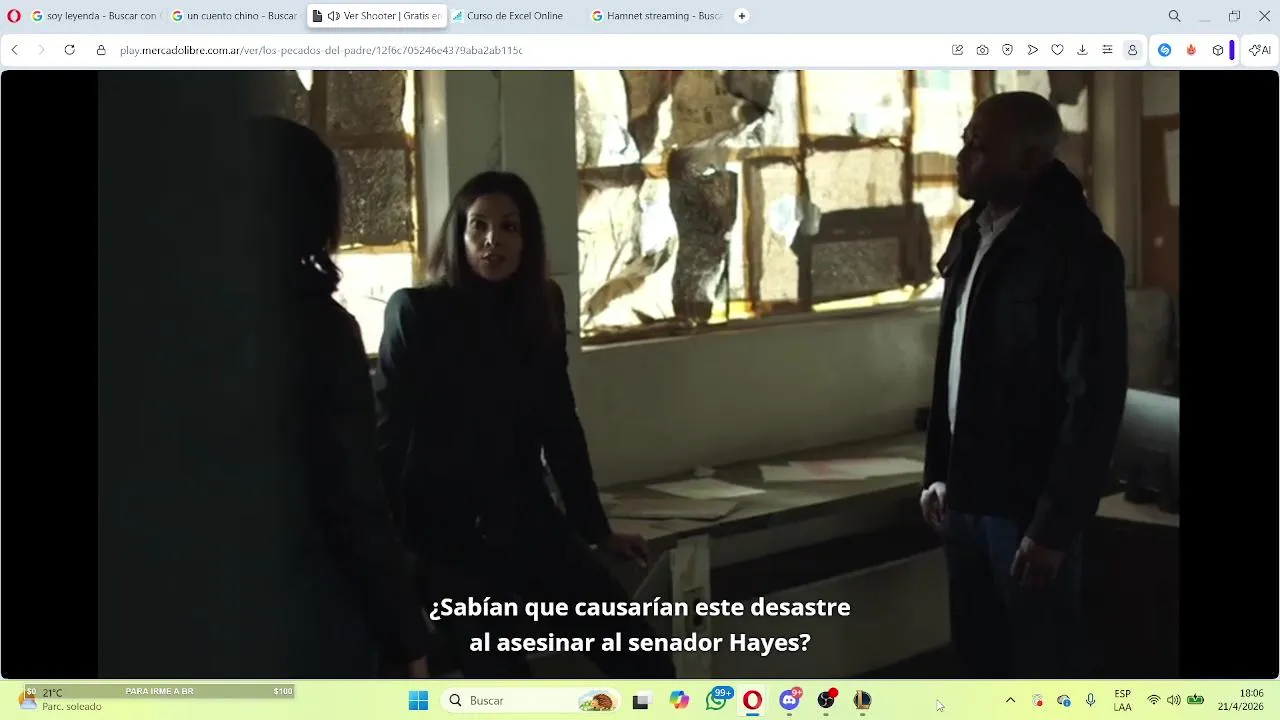Open the weather widget '21°C Parc. soleado'
Screen dimensions: 1280x720
pos(62,699)
